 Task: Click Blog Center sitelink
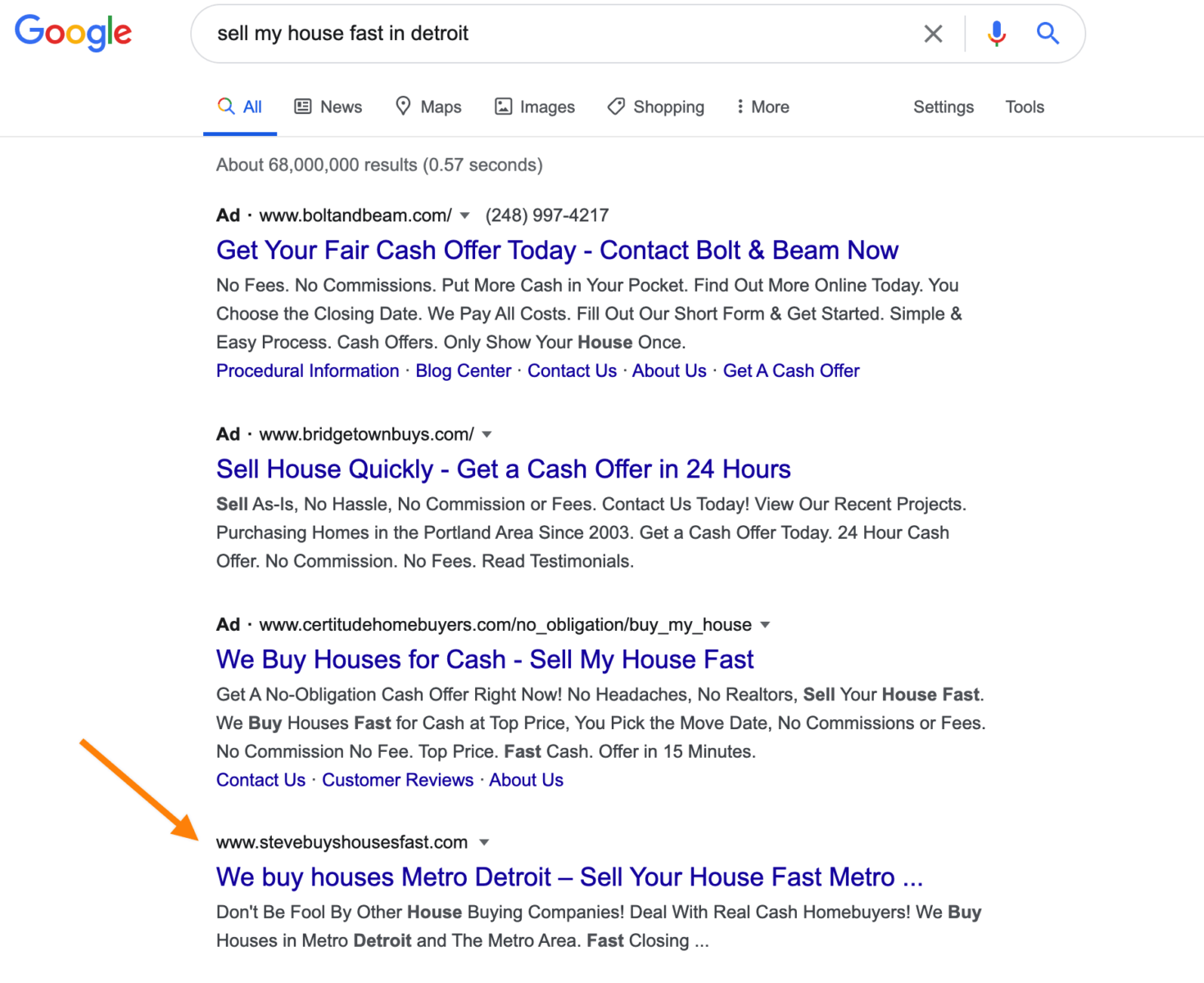463,371
